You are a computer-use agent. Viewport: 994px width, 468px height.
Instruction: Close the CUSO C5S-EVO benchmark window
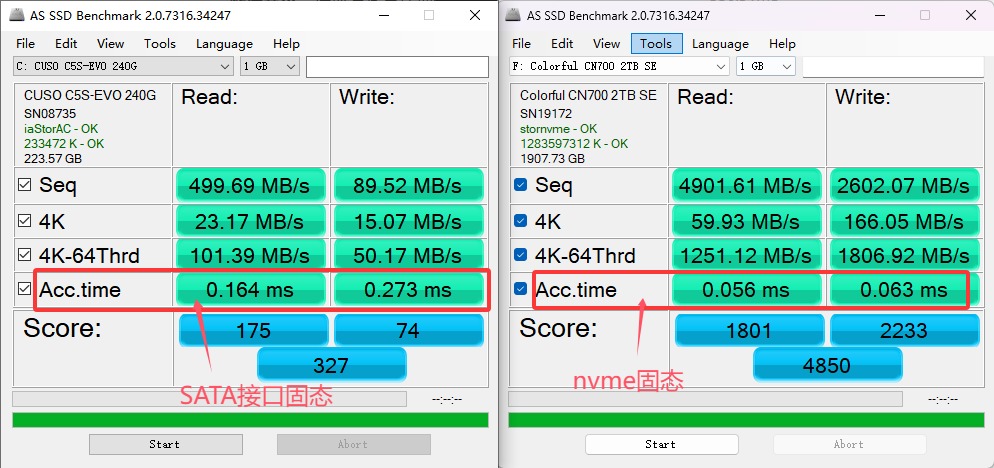(x=474, y=15)
